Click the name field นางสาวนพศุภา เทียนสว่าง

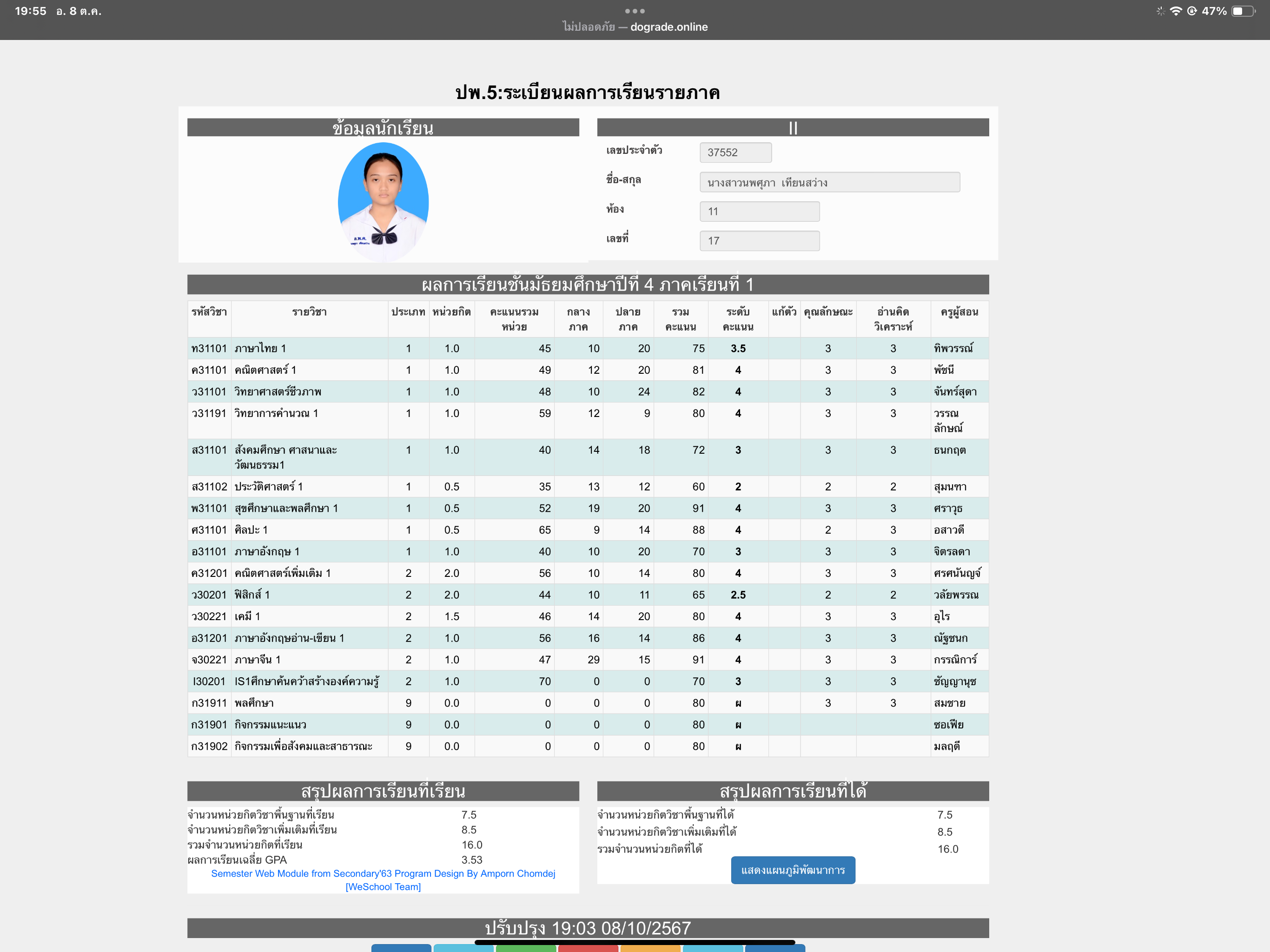click(x=830, y=182)
